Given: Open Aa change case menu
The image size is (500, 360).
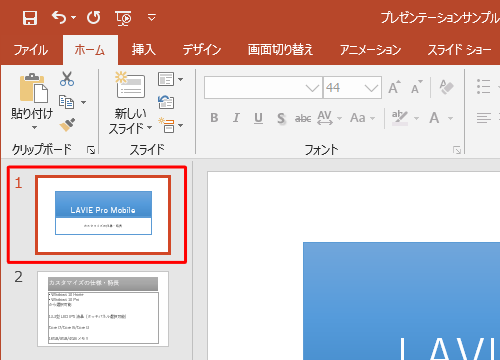Looking at the screenshot, I should coord(363,118).
